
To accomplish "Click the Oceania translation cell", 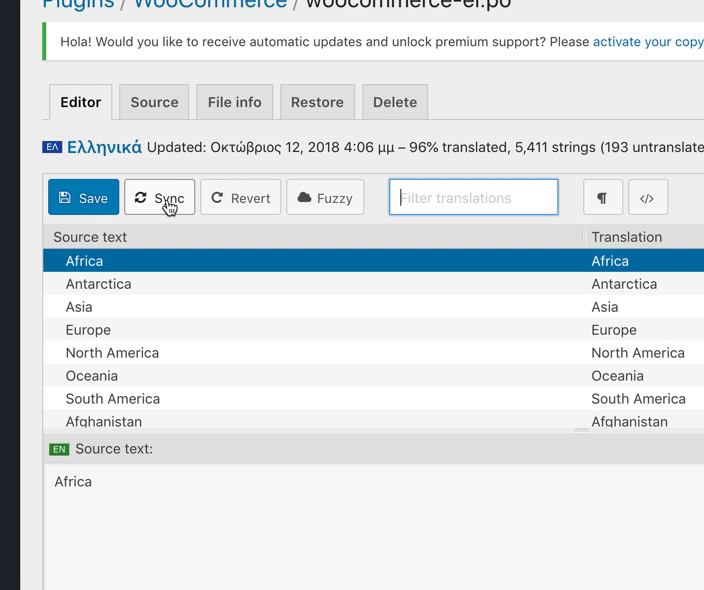I will pyautogui.click(x=645, y=375).
